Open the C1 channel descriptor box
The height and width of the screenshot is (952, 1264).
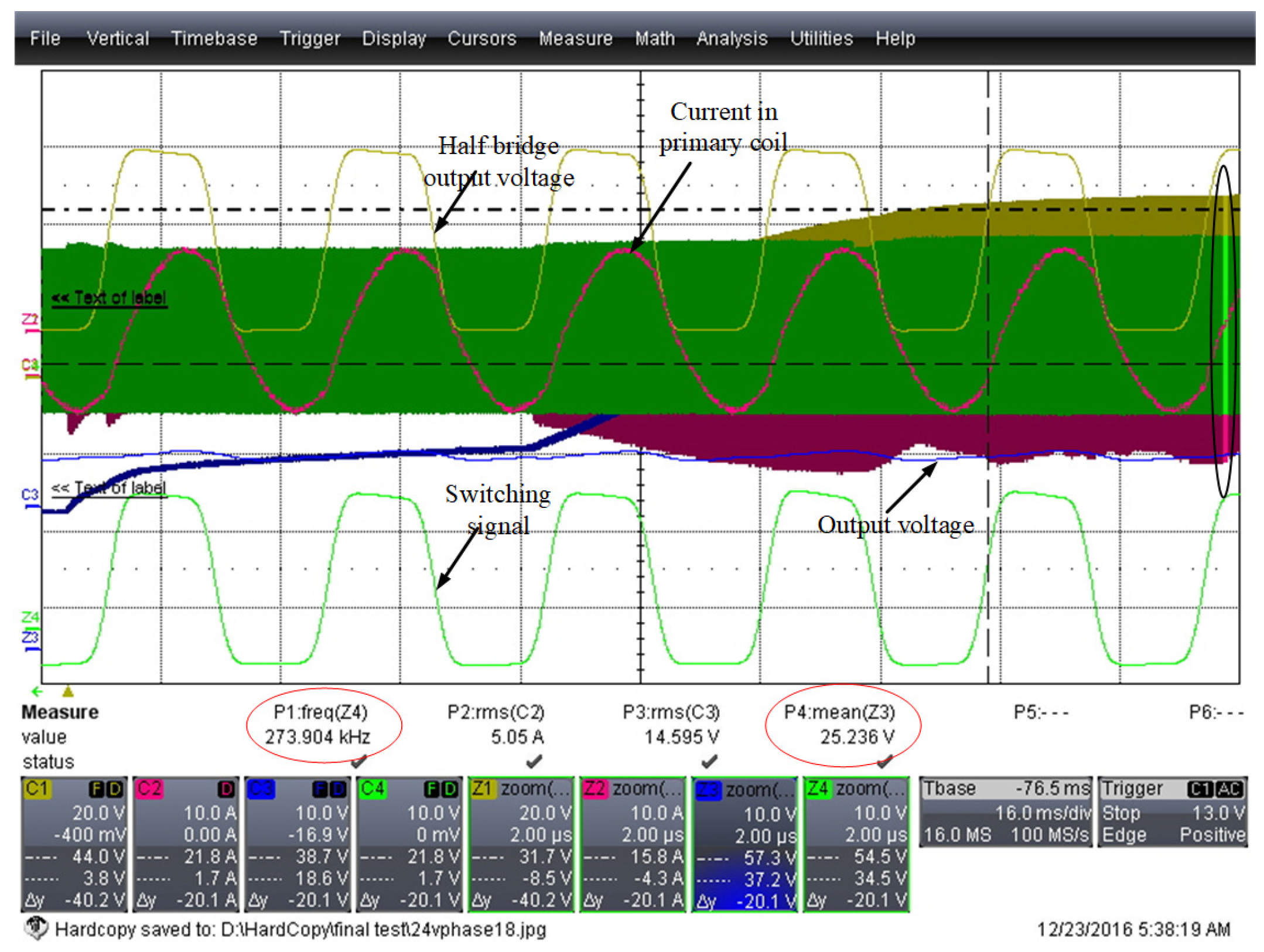pos(74,844)
